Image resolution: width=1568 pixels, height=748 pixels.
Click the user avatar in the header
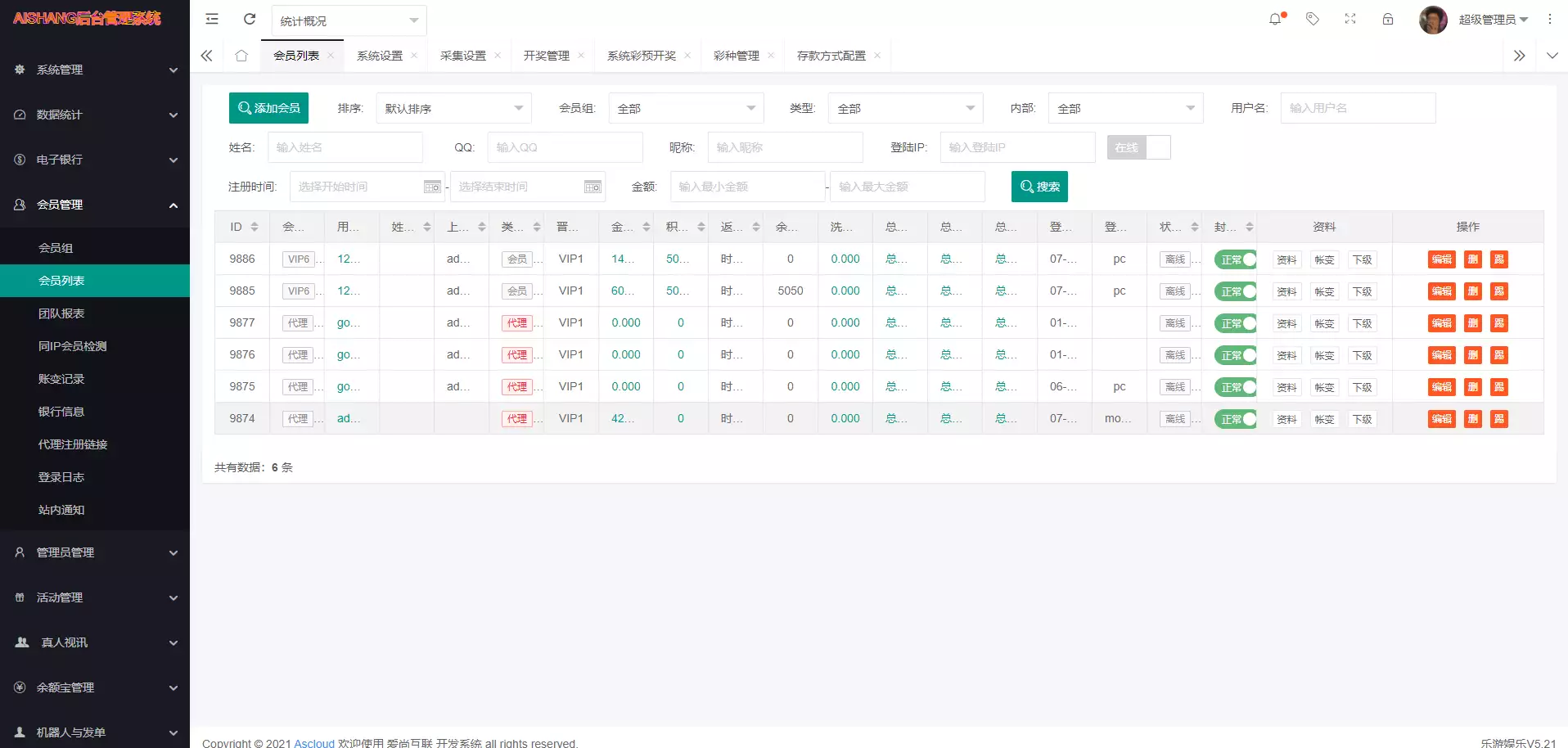coord(1433,19)
